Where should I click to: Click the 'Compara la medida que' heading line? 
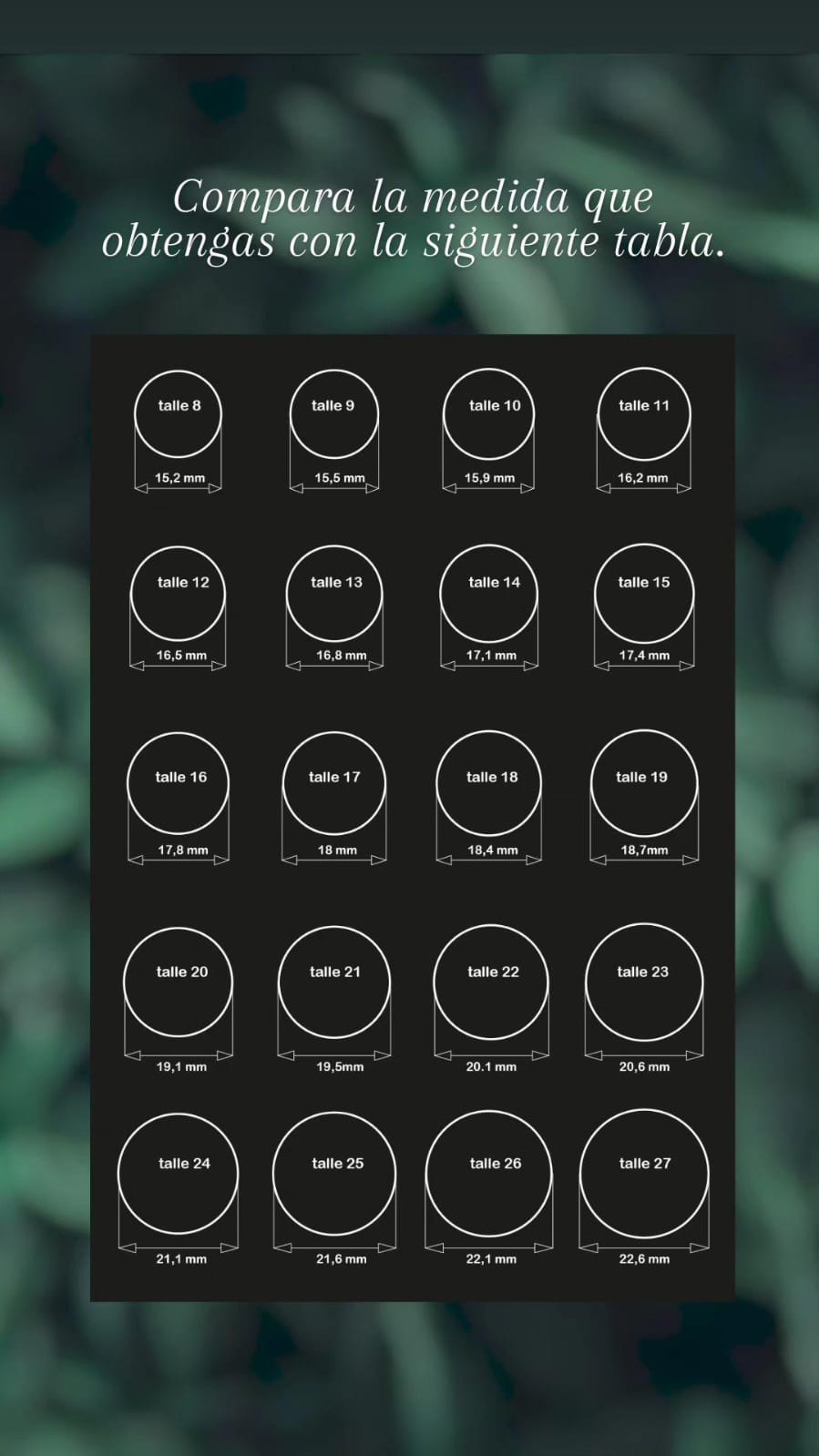click(413, 198)
